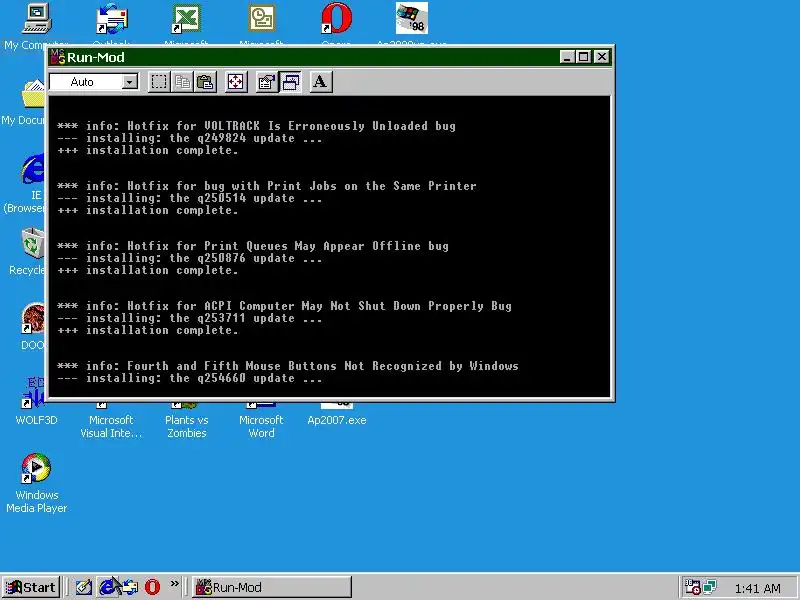This screenshot has width=800, height=600.
Task: Click the 'installing: the q250876 update' line
Action: click(x=190, y=258)
